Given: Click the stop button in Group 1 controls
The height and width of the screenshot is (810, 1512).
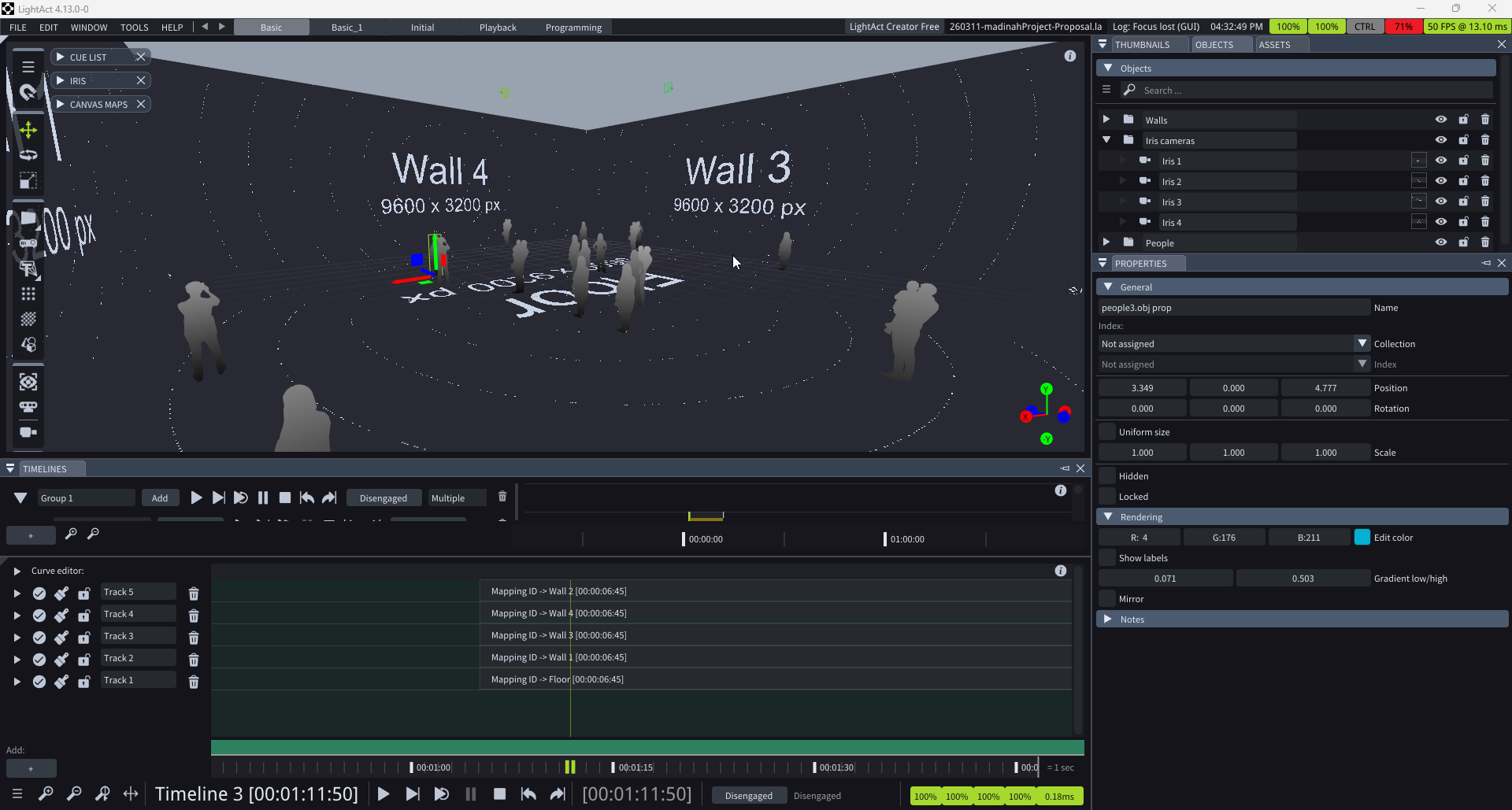Looking at the screenshot, I should pyautogui.click(x=285, y=497).
